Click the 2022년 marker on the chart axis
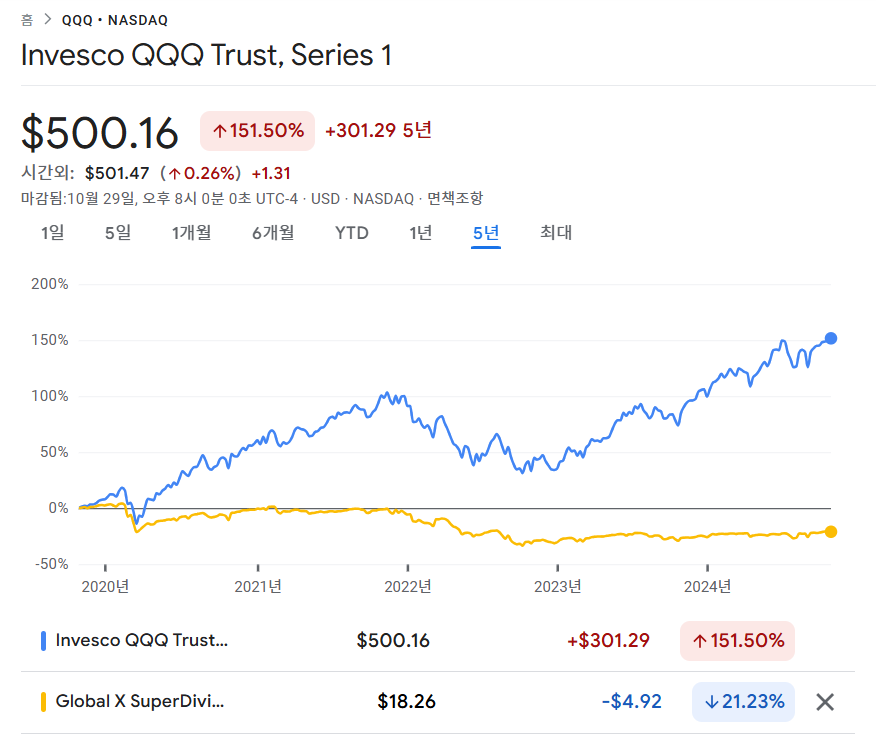This screenshot has width=876, height=739. coord(408,586)
